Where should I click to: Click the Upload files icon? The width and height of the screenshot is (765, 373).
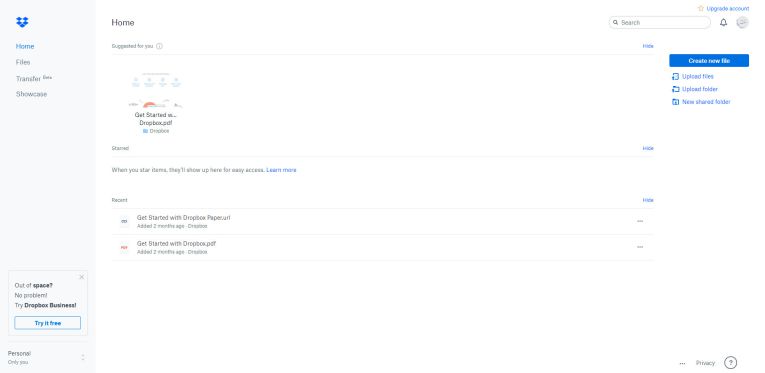click(675, 77)
